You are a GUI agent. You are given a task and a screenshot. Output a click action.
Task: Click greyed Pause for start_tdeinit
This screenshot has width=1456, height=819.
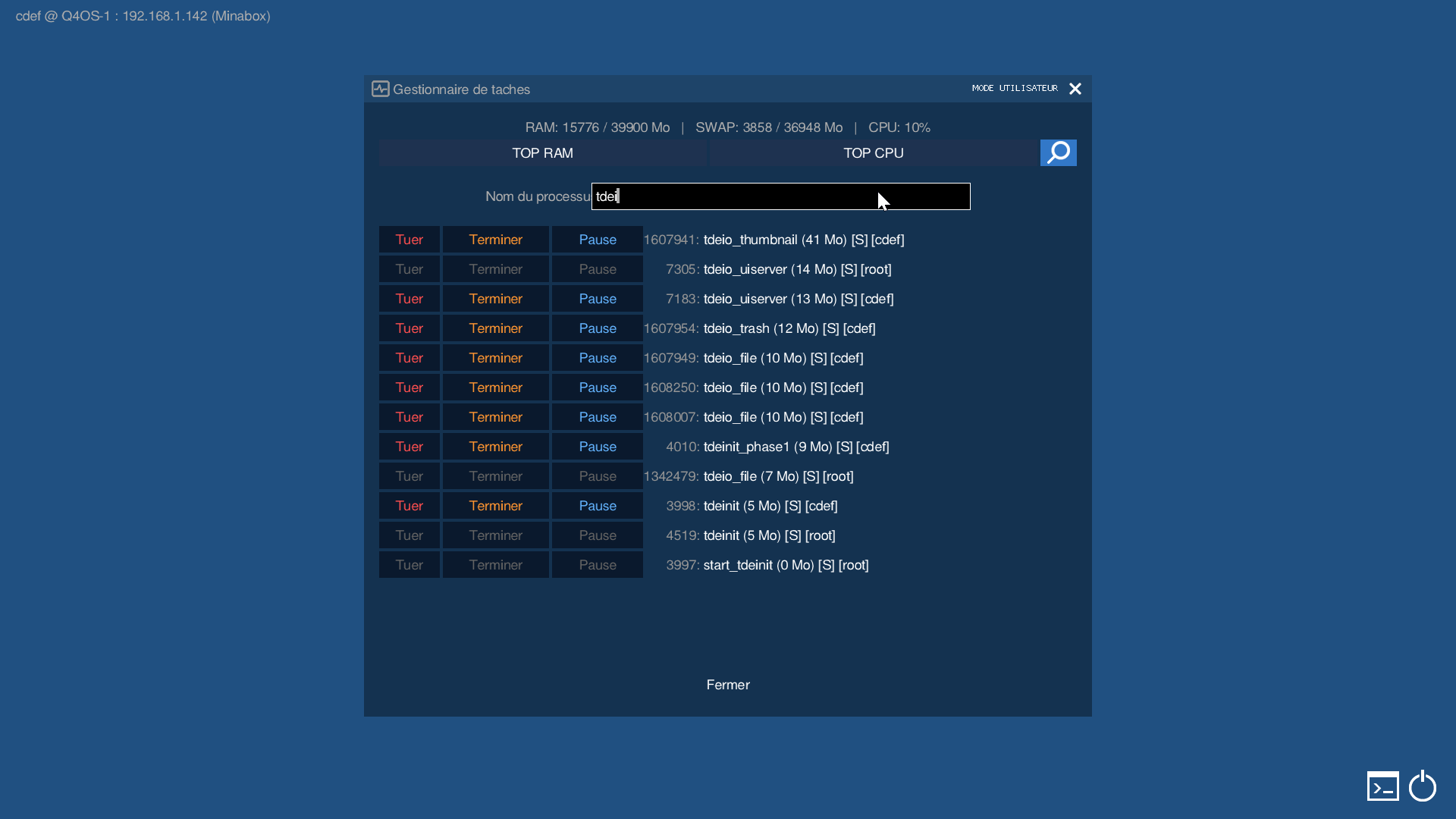598,565
